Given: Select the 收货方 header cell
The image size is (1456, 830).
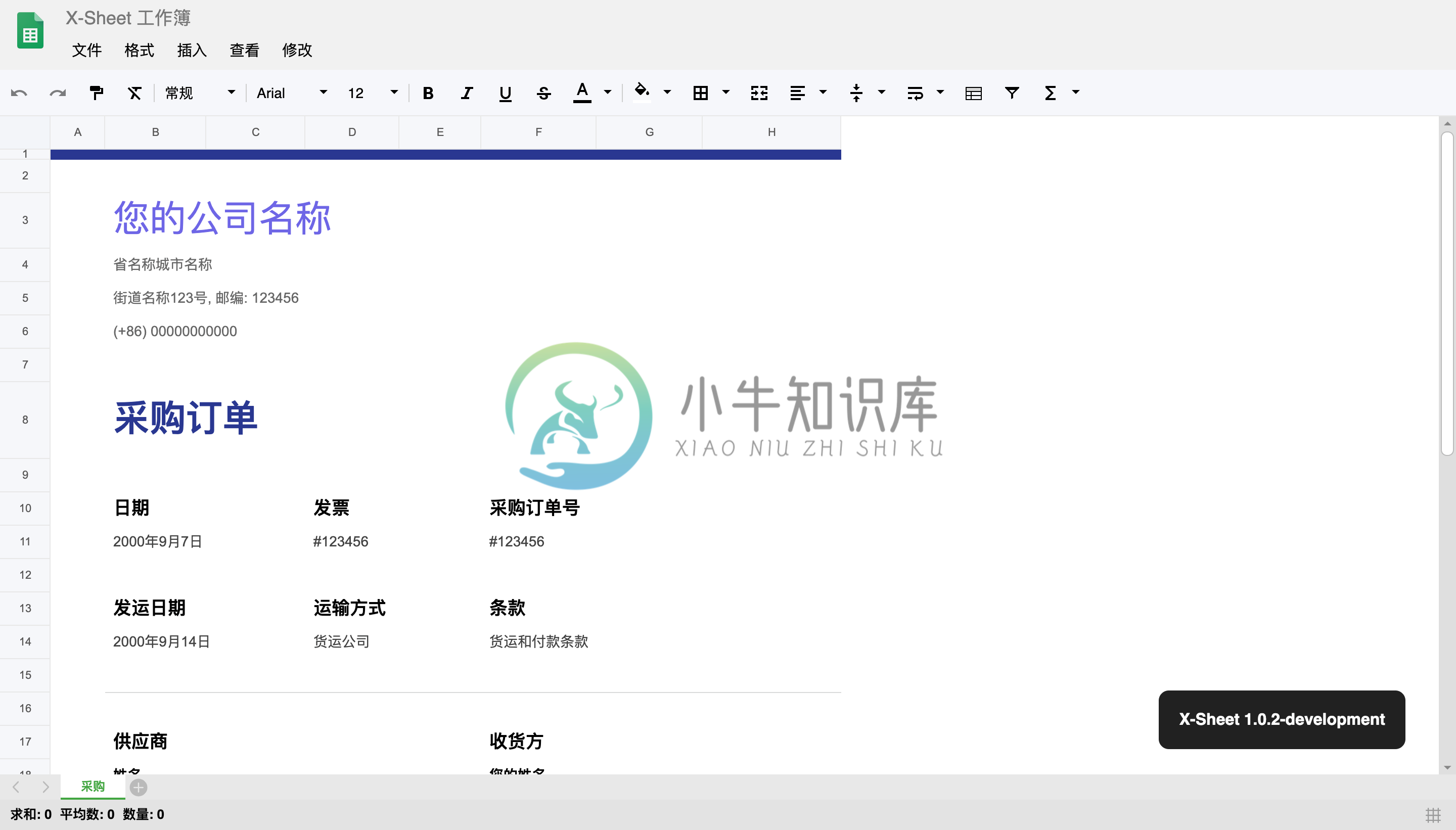Looking at the screenshot, I should pyautogui.click(x=516, y=742).
